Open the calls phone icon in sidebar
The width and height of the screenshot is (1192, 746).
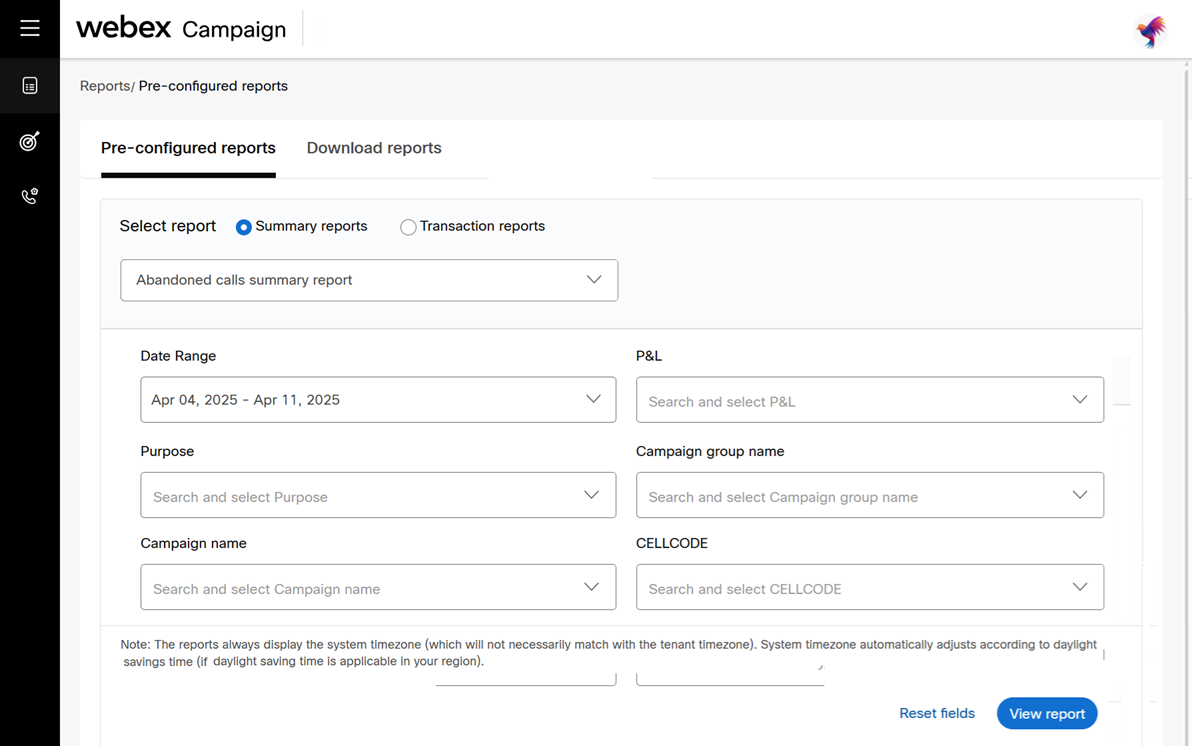click(x=30, y=196)
